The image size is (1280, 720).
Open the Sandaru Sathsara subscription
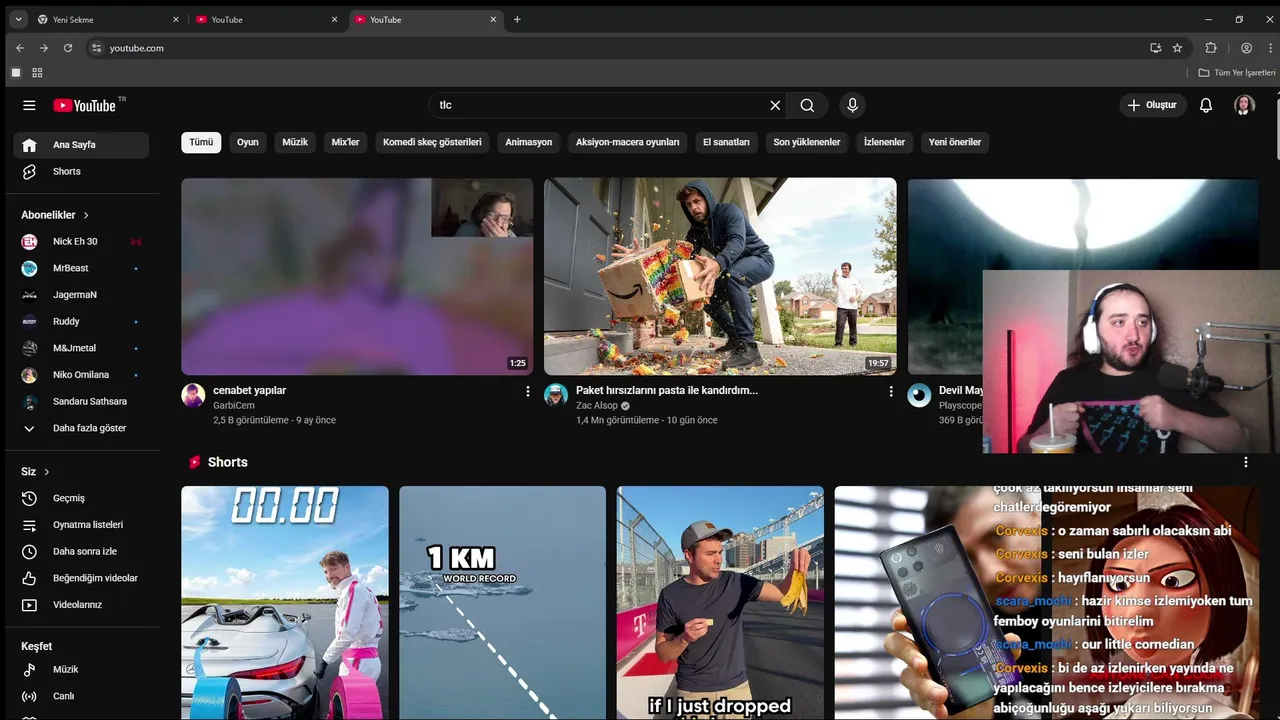[x=81, y=401]
